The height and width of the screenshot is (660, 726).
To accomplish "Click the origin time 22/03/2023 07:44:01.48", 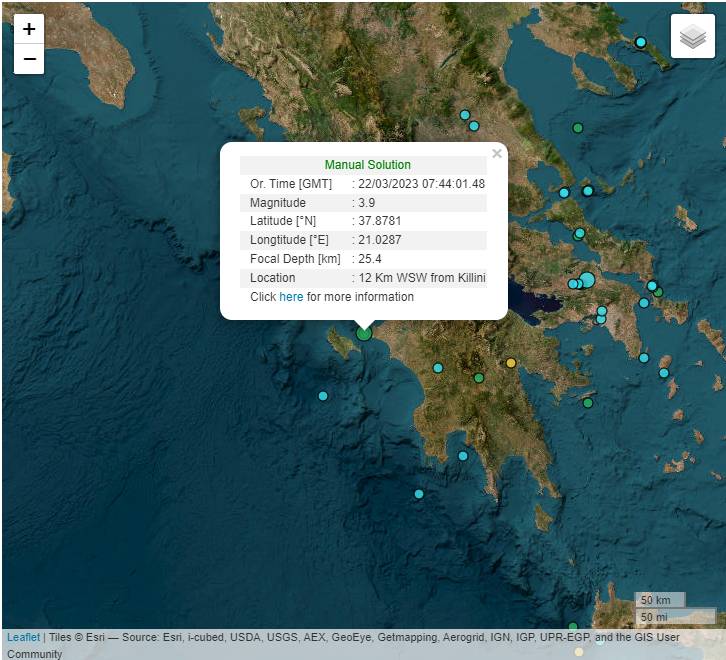I will point(421,184).
